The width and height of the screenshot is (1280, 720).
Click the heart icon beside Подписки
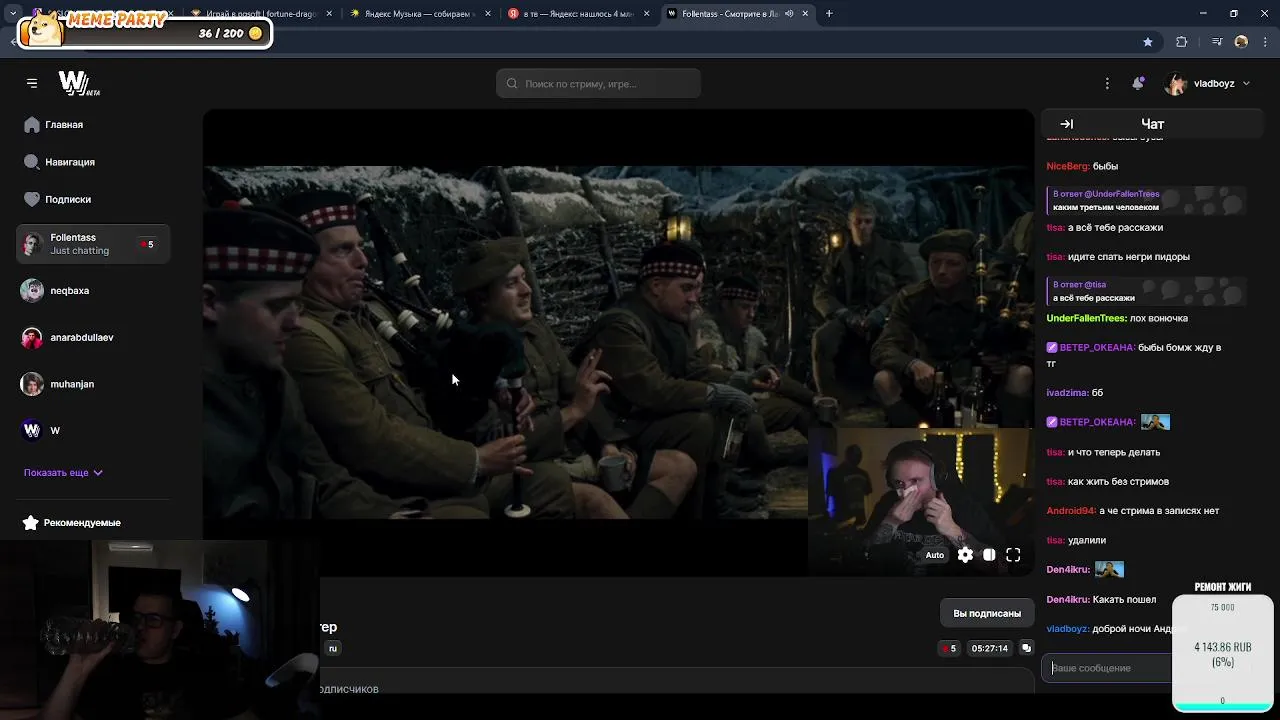click(32, 199)
